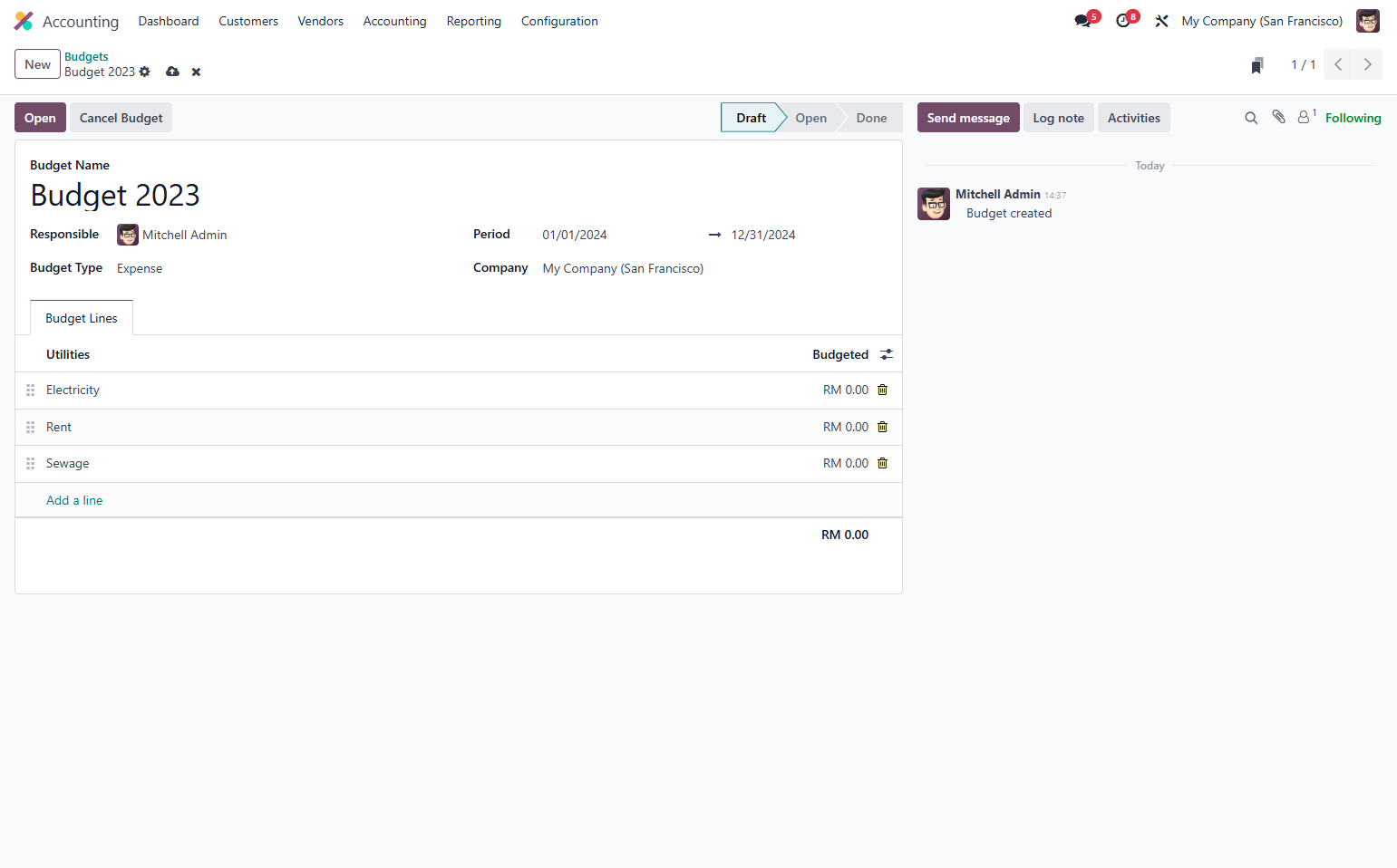The image size is (1397, 868).
Task: Grab the Electricity row drag handle
Action: coord(30,390)
